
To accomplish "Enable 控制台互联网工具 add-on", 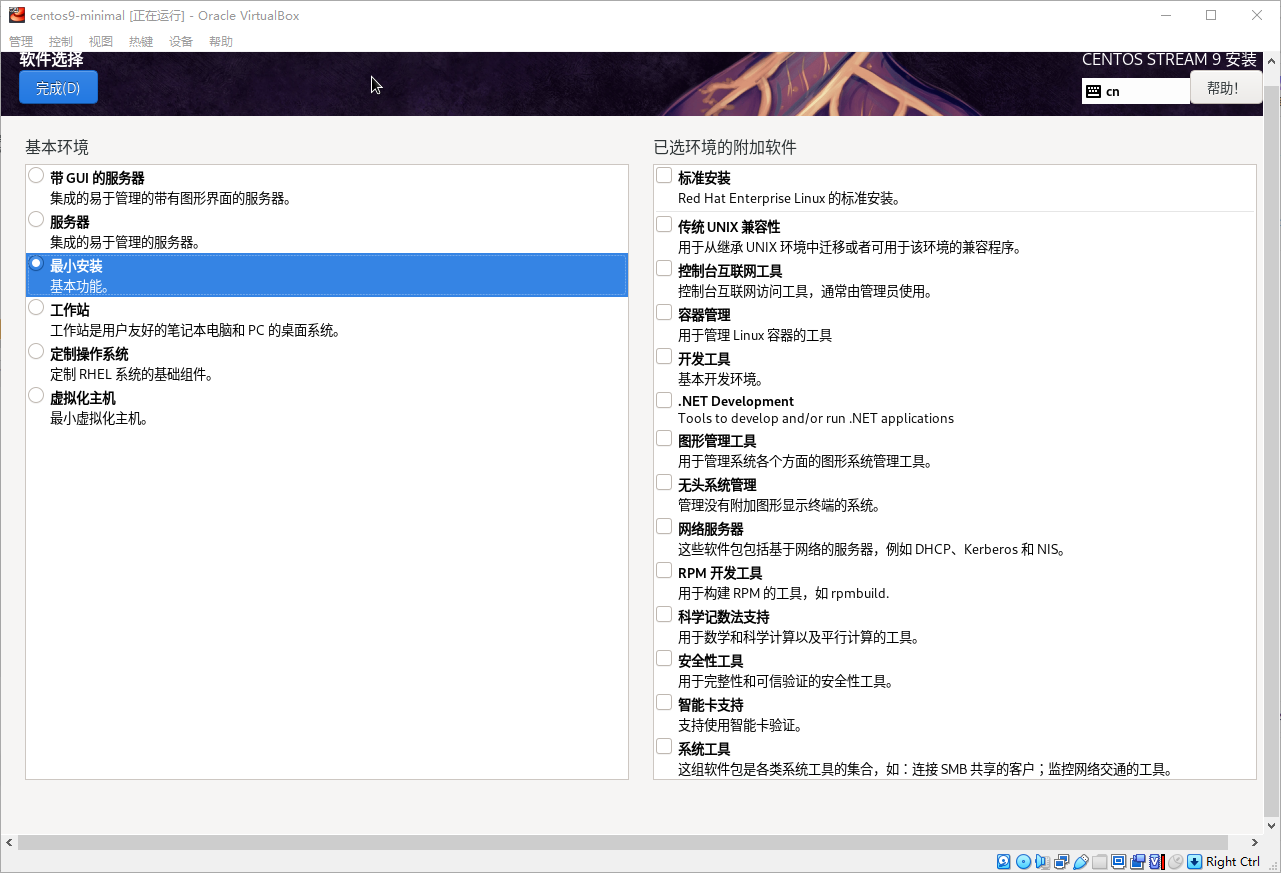I will pyautogui.click(x=664, y=269).
